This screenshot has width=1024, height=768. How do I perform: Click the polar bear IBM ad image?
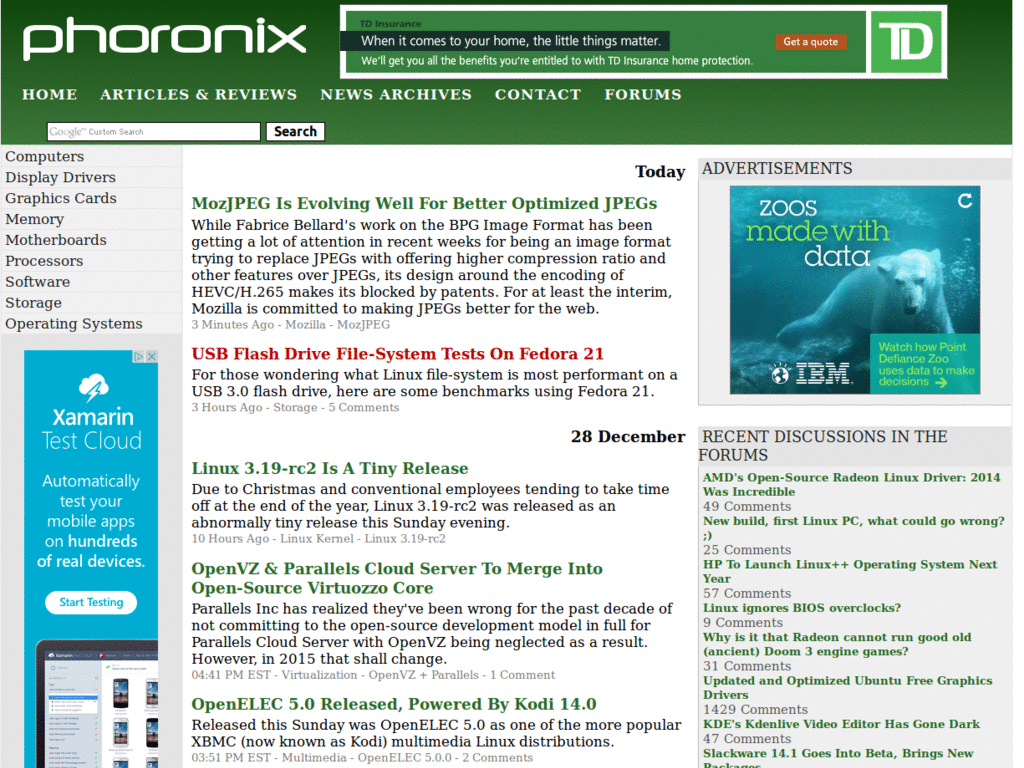[855, 290]
